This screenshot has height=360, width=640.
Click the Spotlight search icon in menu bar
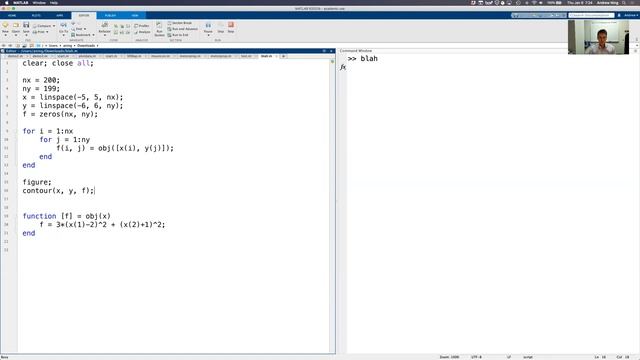(x=624, y=2)
